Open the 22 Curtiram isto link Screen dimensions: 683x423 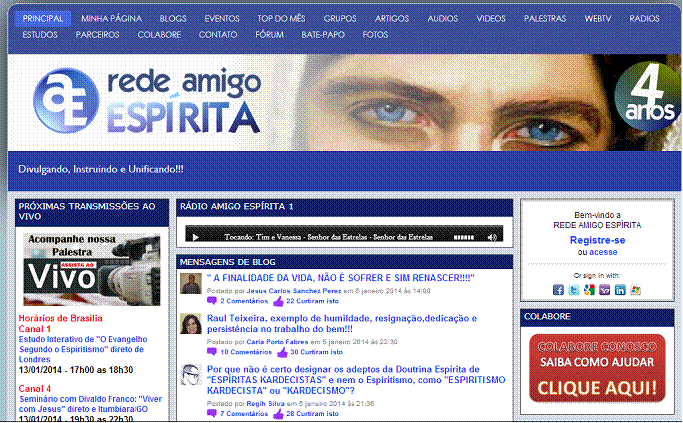(x=312, y=301)
